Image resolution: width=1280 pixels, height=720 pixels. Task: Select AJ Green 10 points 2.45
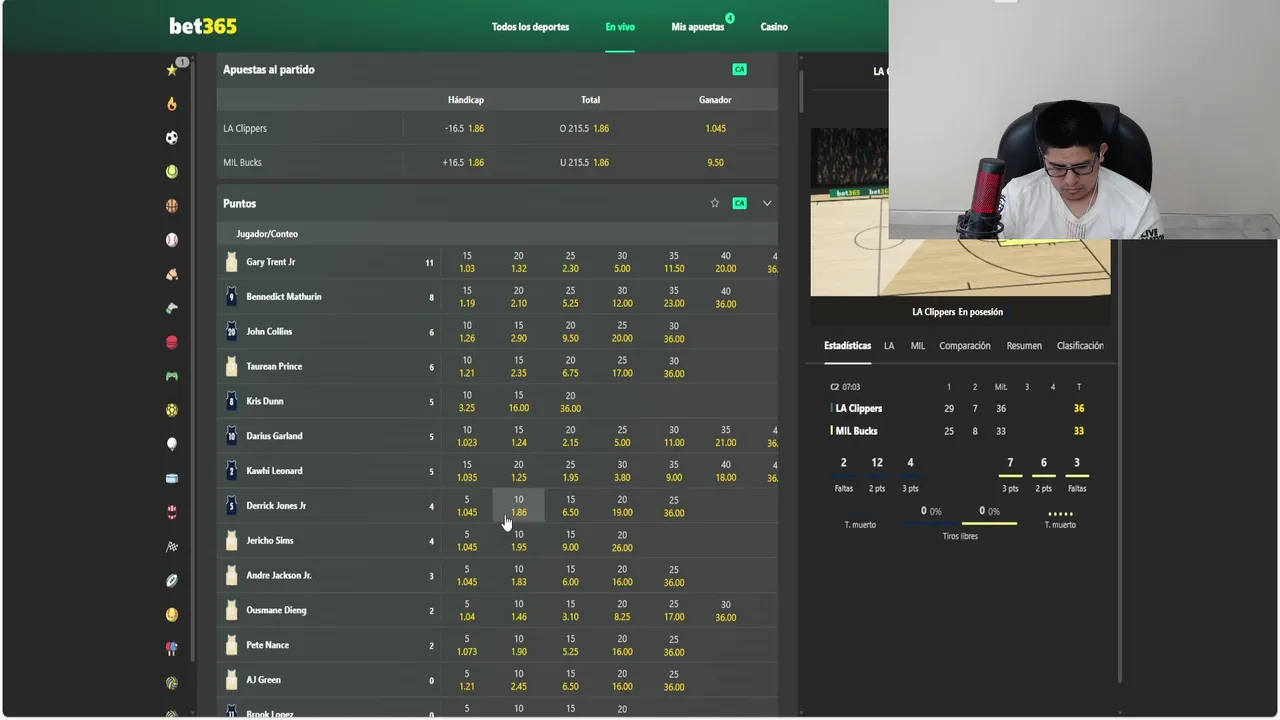[x=518, y=680]
